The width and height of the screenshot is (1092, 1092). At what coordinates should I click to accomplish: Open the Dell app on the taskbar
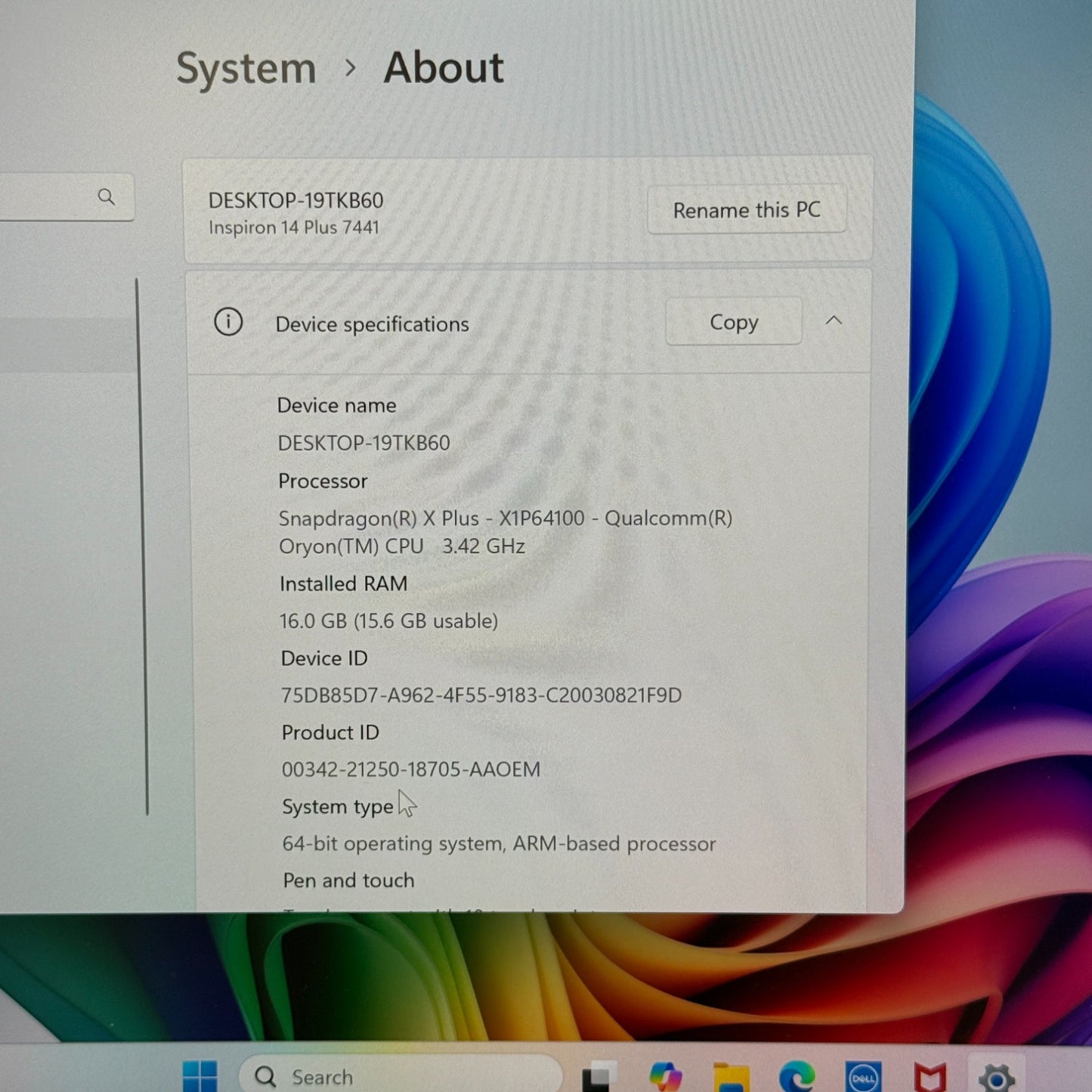point(863,1078)
